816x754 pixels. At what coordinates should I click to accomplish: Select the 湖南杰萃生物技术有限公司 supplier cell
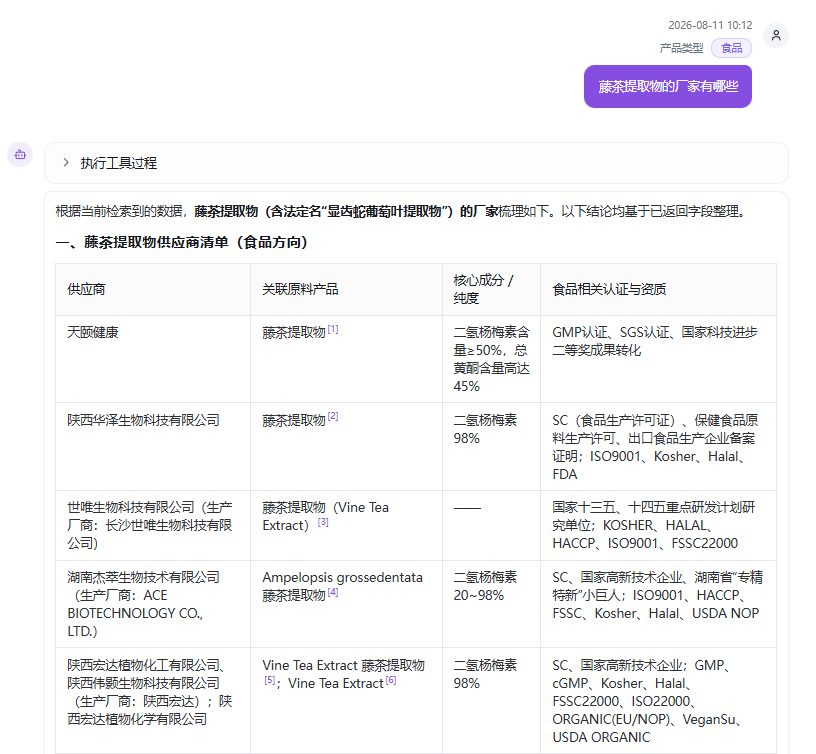[x=153, y=604]
